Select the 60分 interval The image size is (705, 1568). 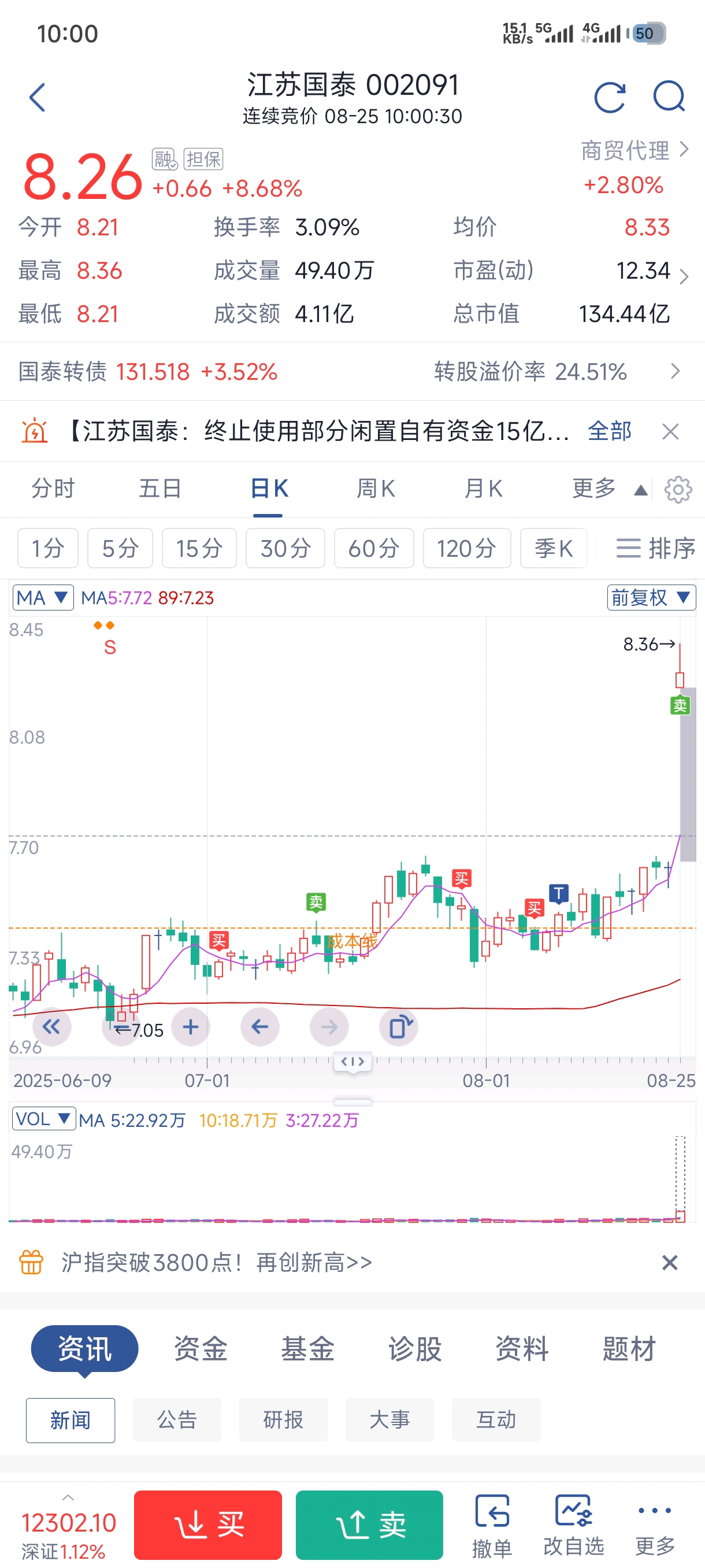pos(374,549)
